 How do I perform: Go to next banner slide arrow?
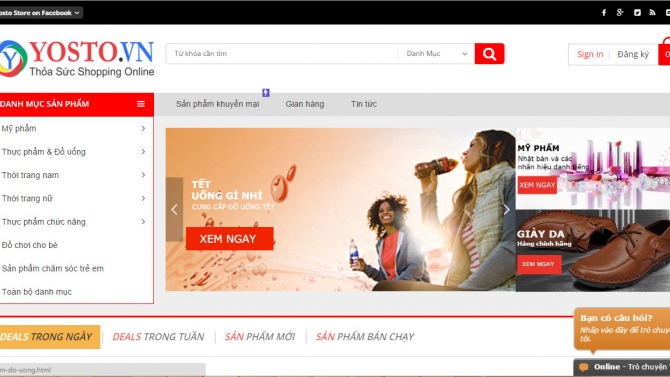click(506, 209)
